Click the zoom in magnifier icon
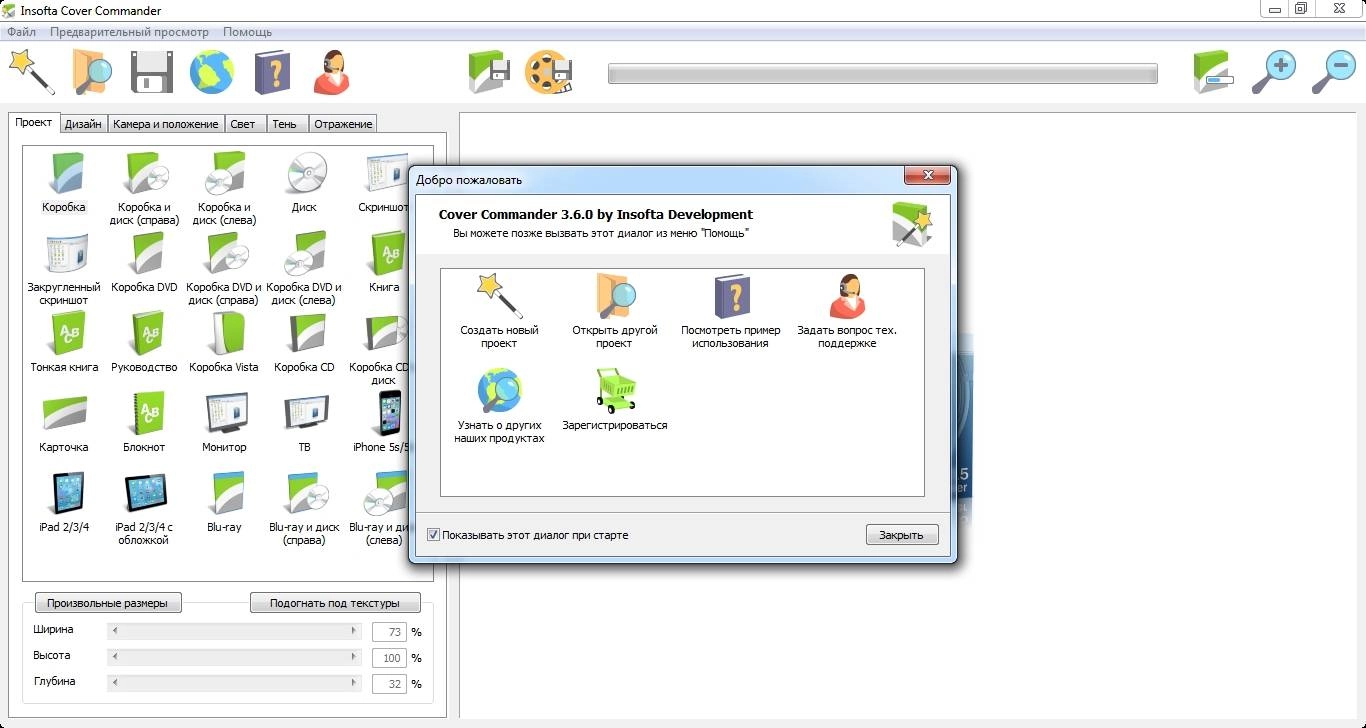 [1274, 72]
